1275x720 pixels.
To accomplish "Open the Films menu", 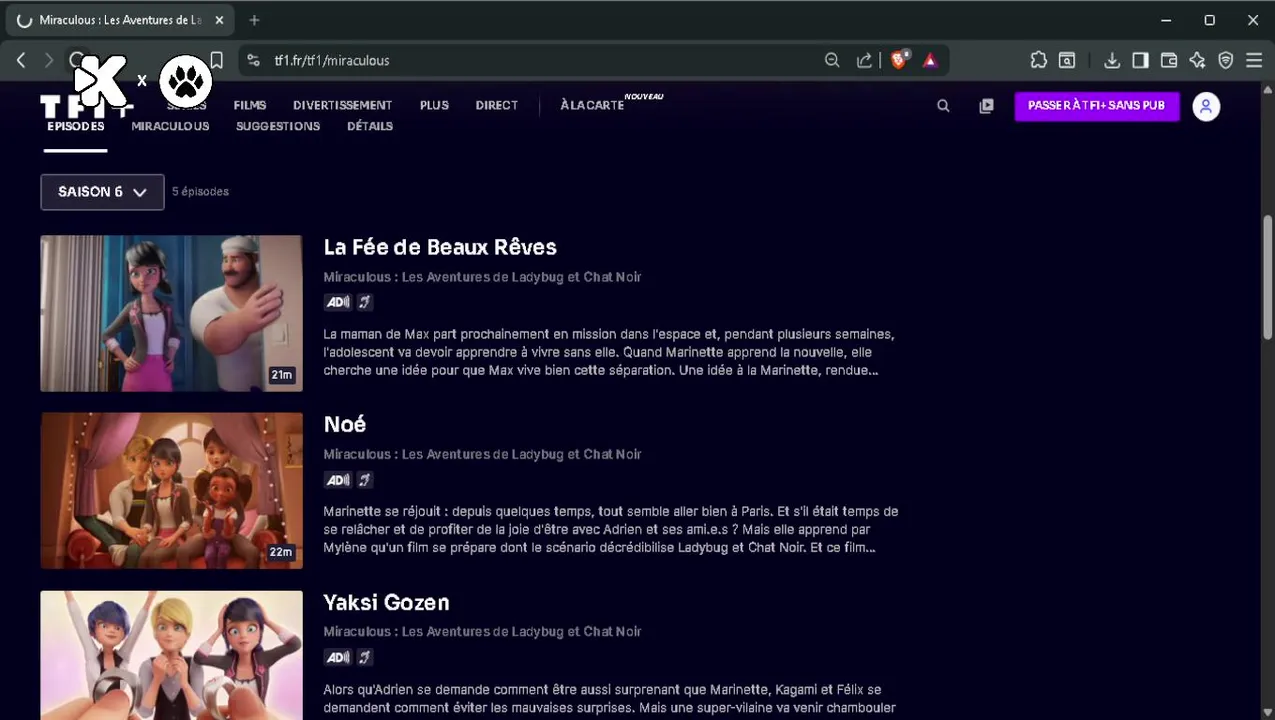I will coord(250,105).
